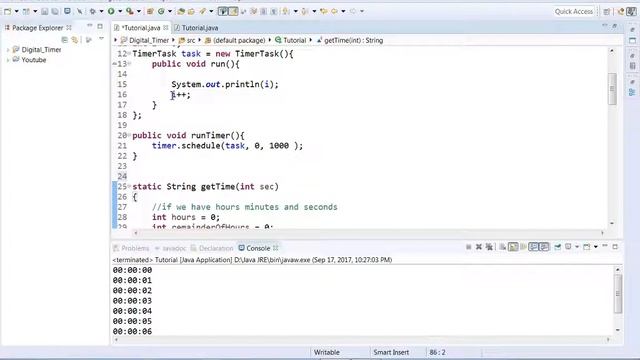
Task: Click the New file wizard icon
Action: (x=7, y=11)
